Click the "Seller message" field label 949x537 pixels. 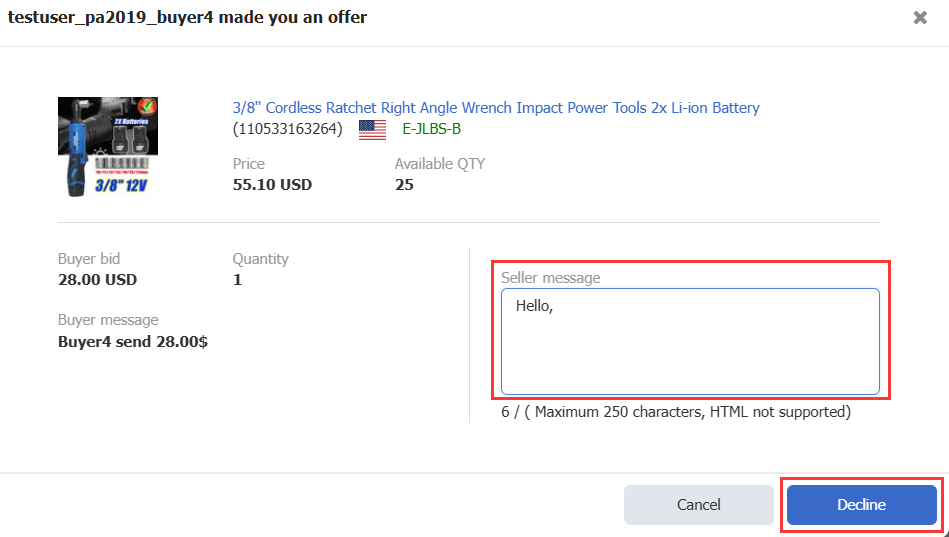point(551,278)
